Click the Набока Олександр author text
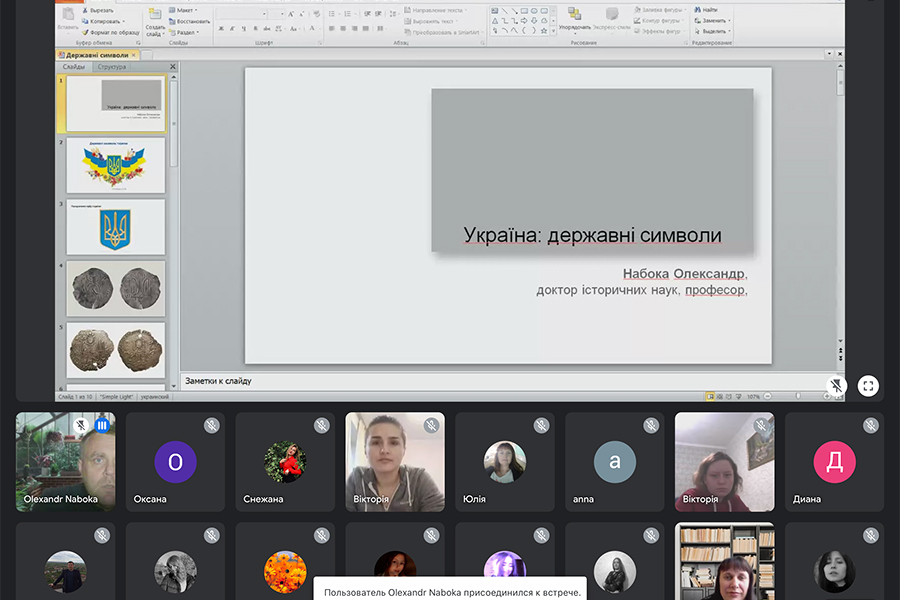This screenshot has width=900, height=600. (684, 274)
